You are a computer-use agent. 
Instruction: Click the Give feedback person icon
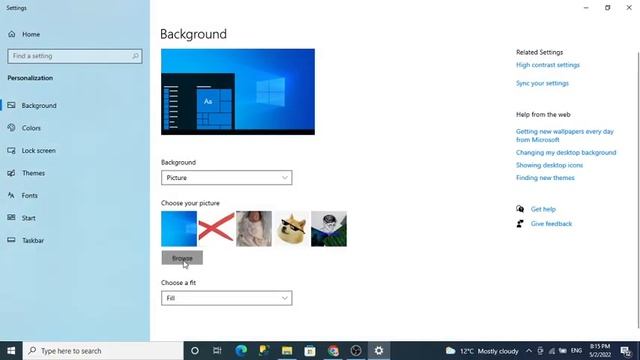(520, 224)
